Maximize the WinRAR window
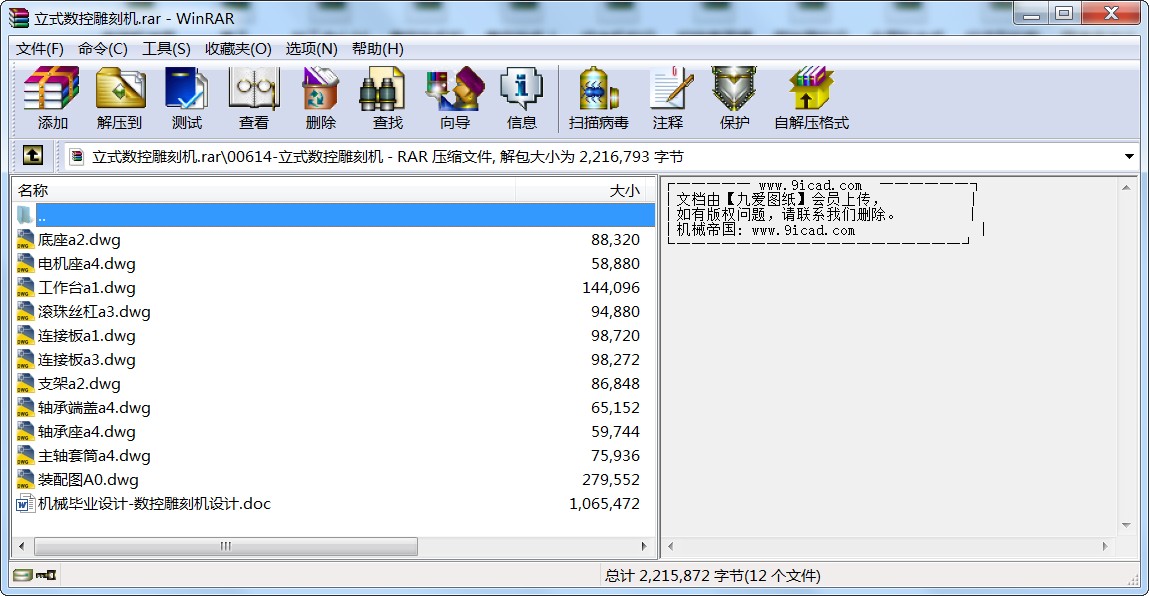 [1064, 14]
